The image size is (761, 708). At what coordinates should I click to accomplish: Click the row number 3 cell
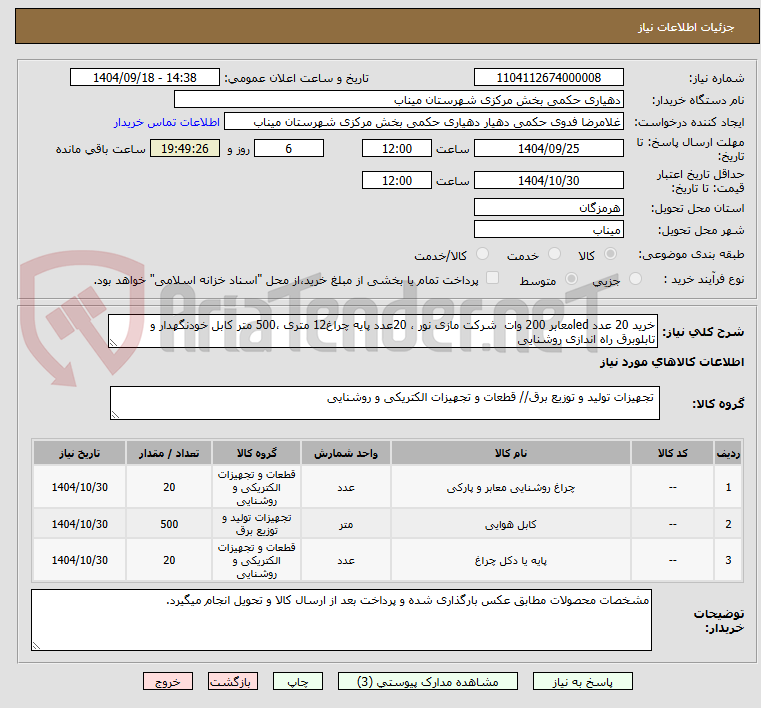[728, 560]
